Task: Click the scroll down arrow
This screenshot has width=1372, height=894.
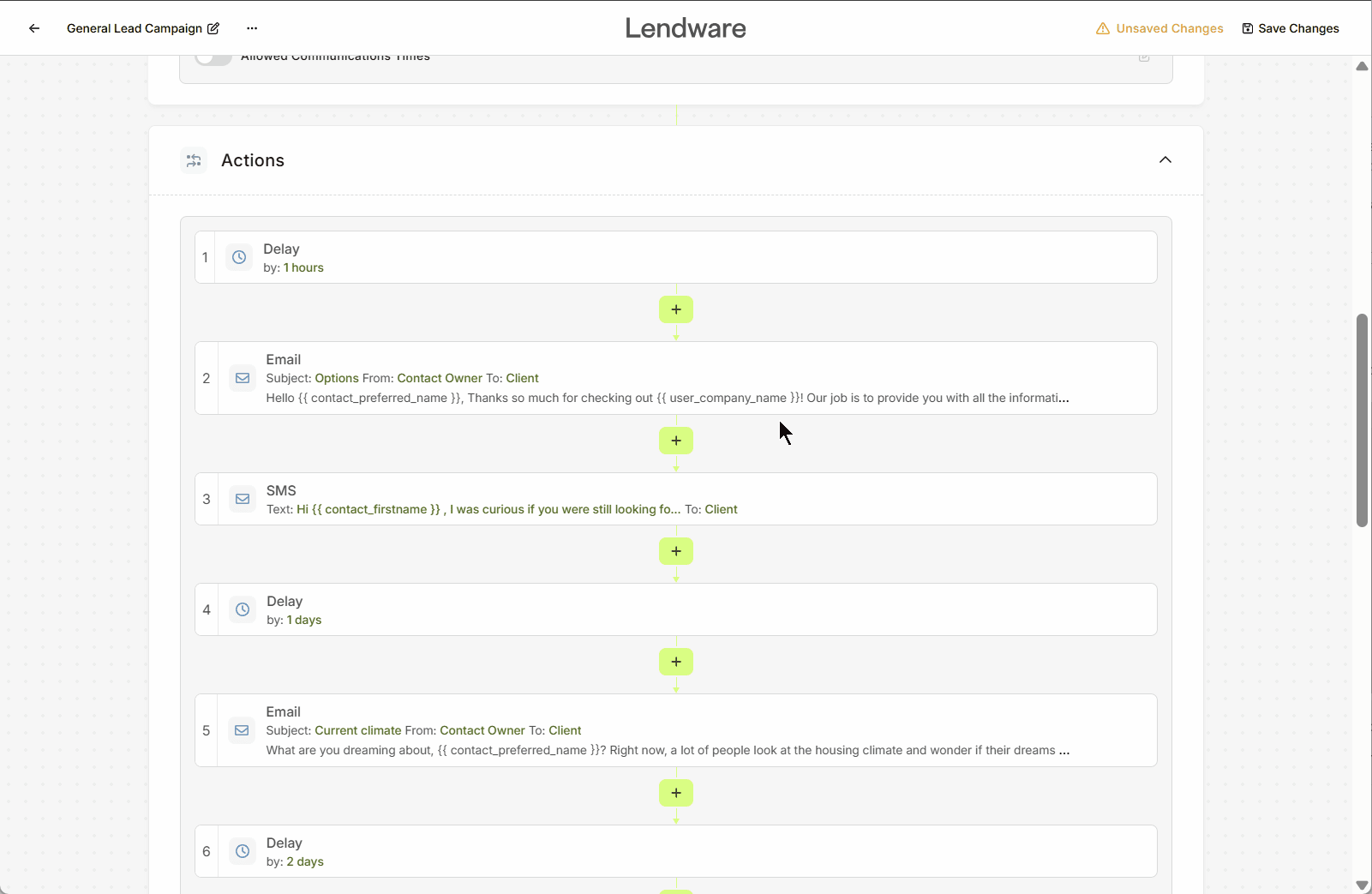Action: pyautogui.click(x=1362, y=885)
